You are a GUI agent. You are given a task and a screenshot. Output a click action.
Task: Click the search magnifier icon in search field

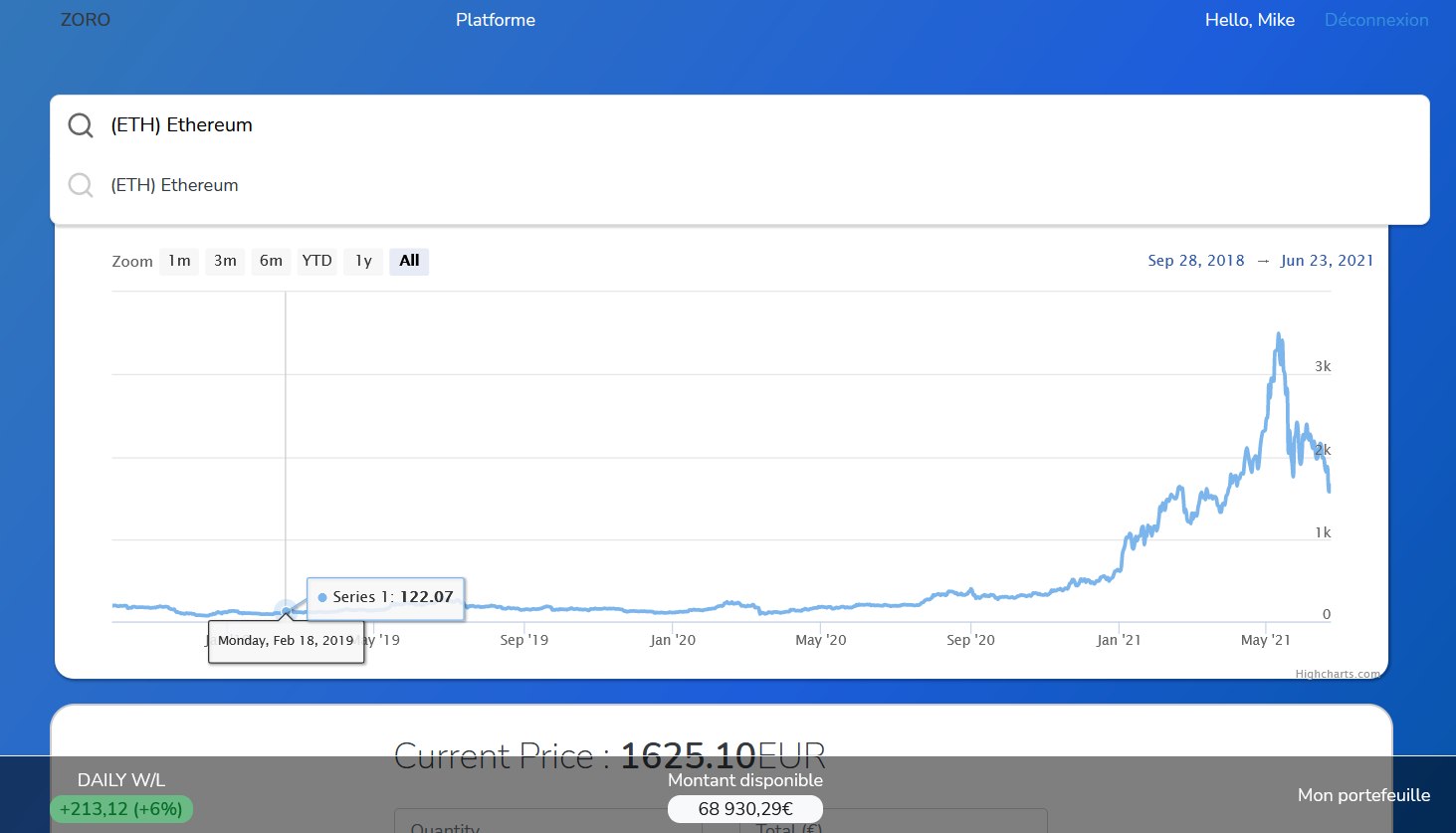pyautogui.click(x=81, y=125)
